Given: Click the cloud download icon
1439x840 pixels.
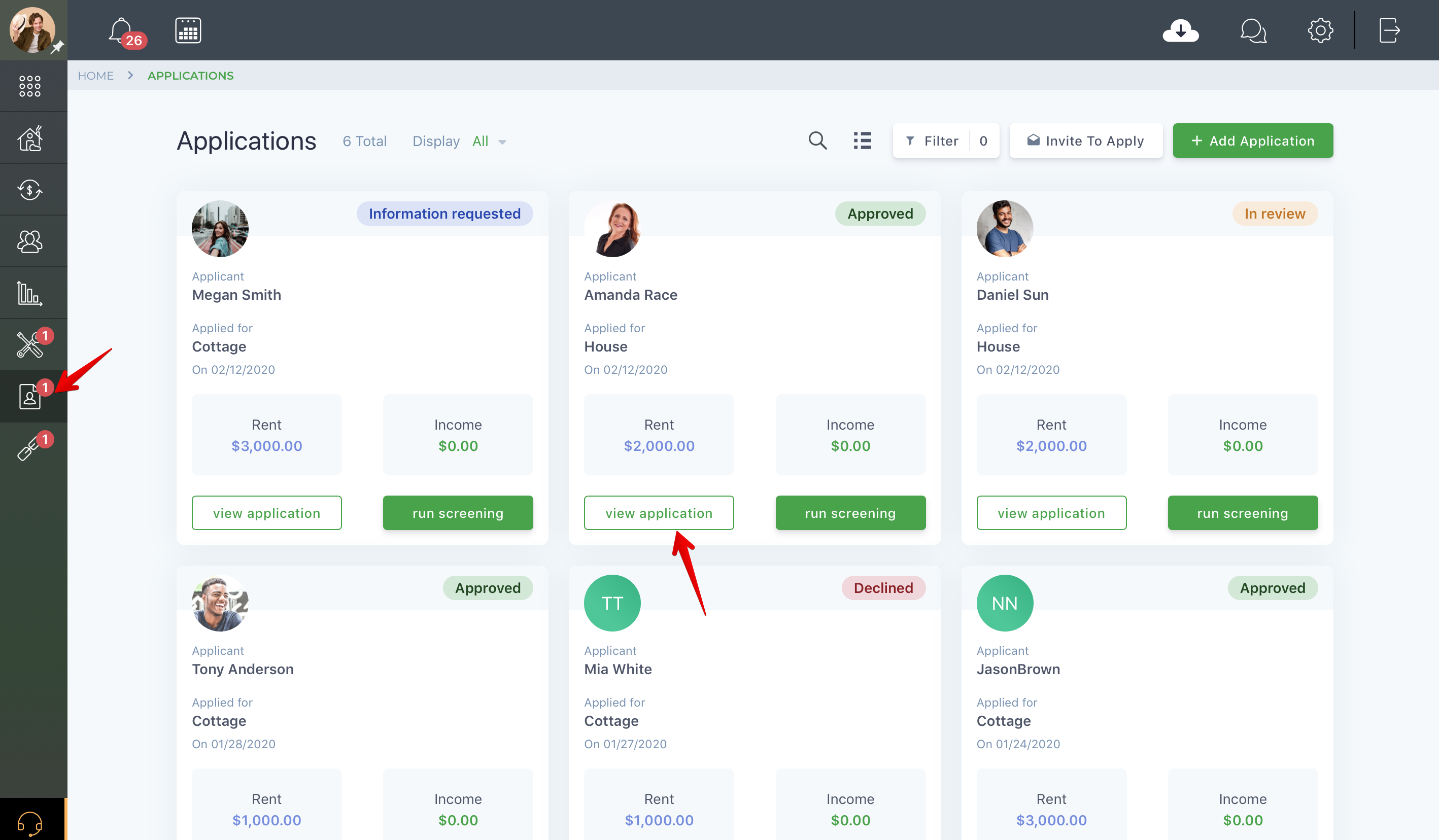Looking at the screenshot, I should tap(1180, 31).
